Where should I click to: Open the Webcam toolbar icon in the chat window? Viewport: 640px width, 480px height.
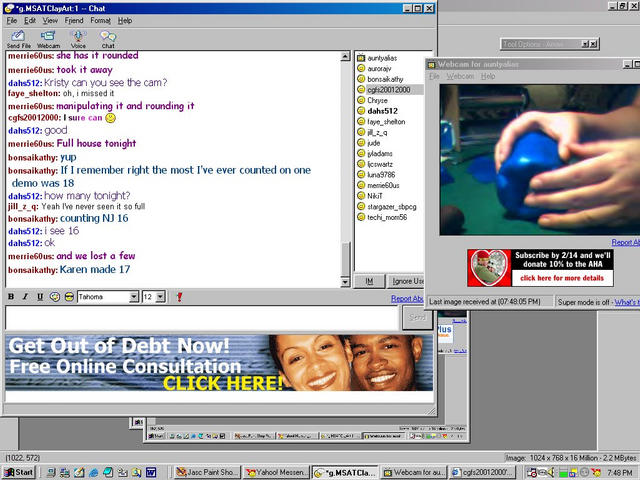coord(48,39)
